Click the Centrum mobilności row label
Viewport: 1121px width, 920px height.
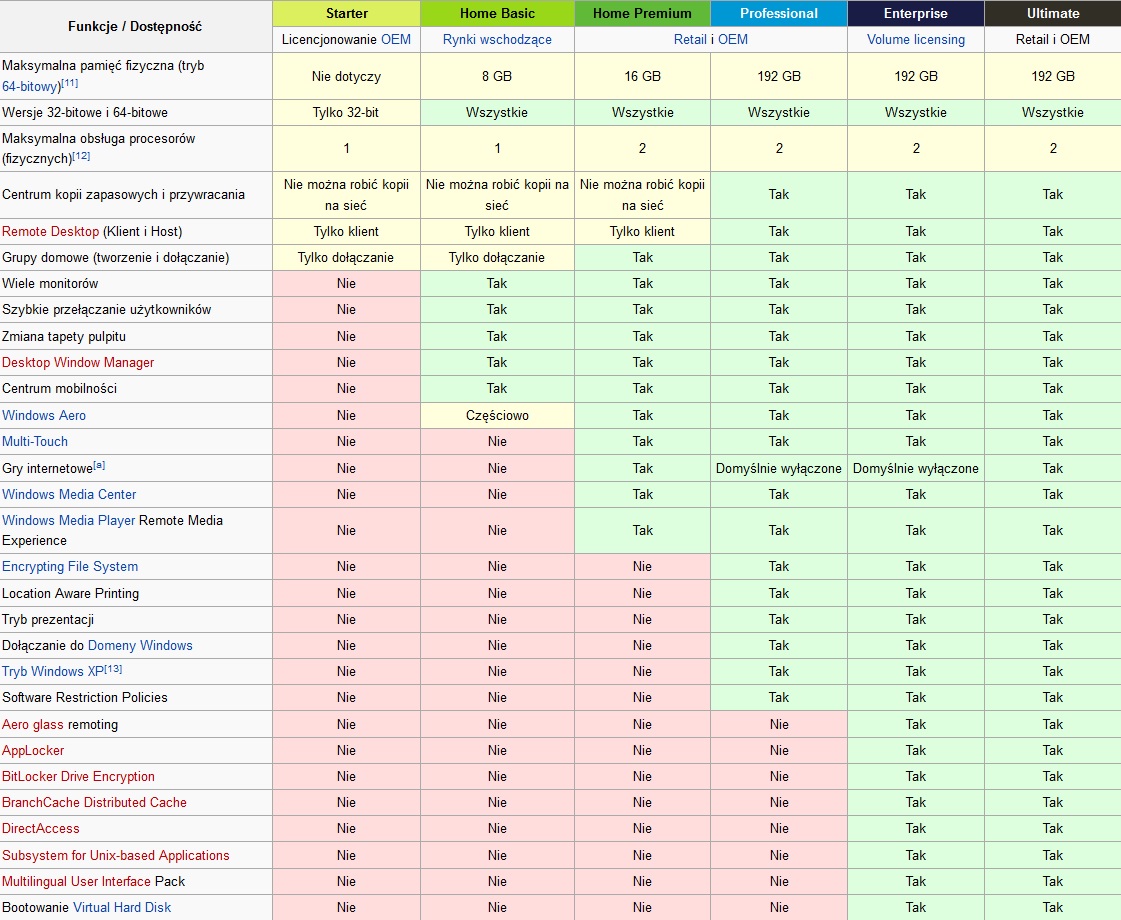(59, 389)
